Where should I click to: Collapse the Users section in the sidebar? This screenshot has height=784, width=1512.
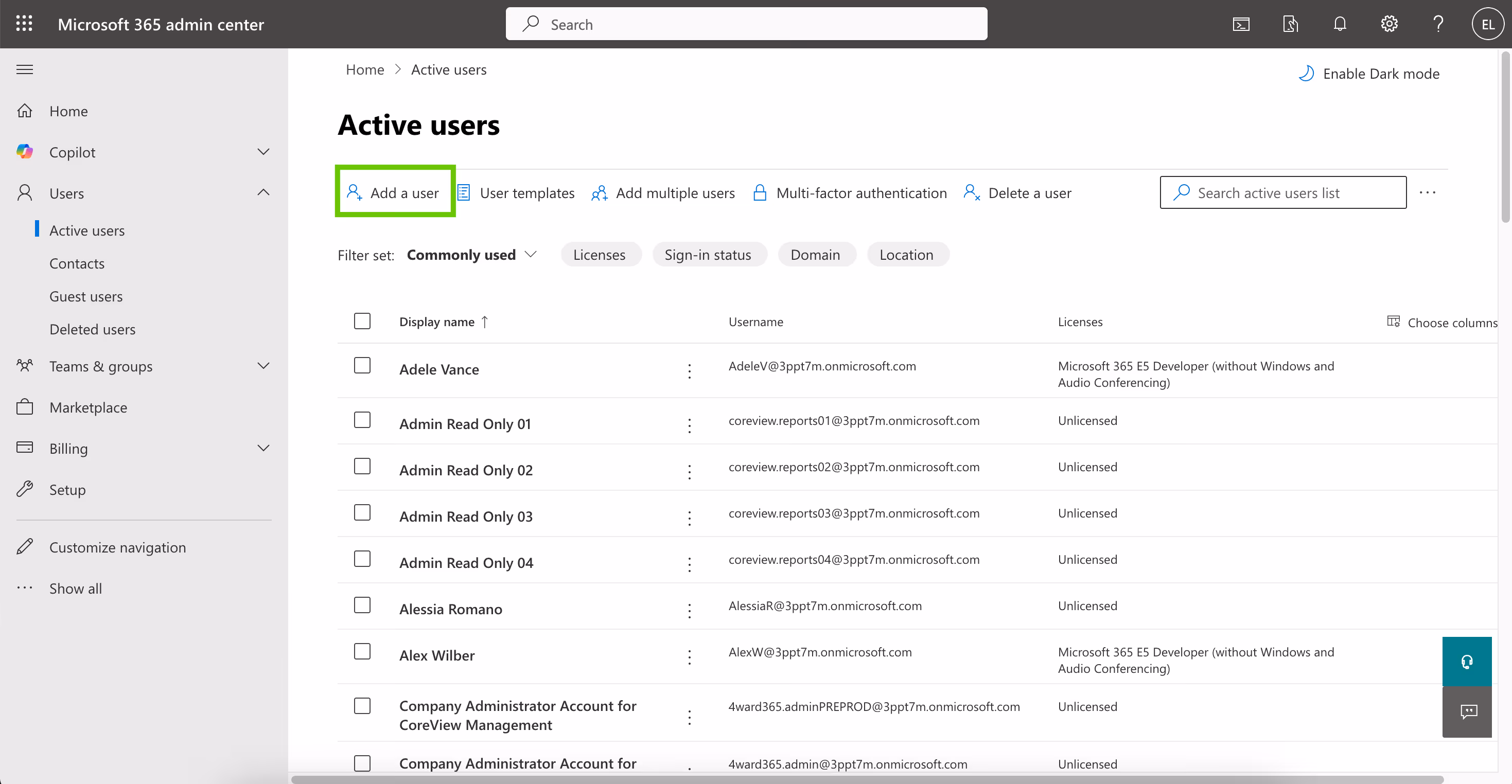click(263, 192)
